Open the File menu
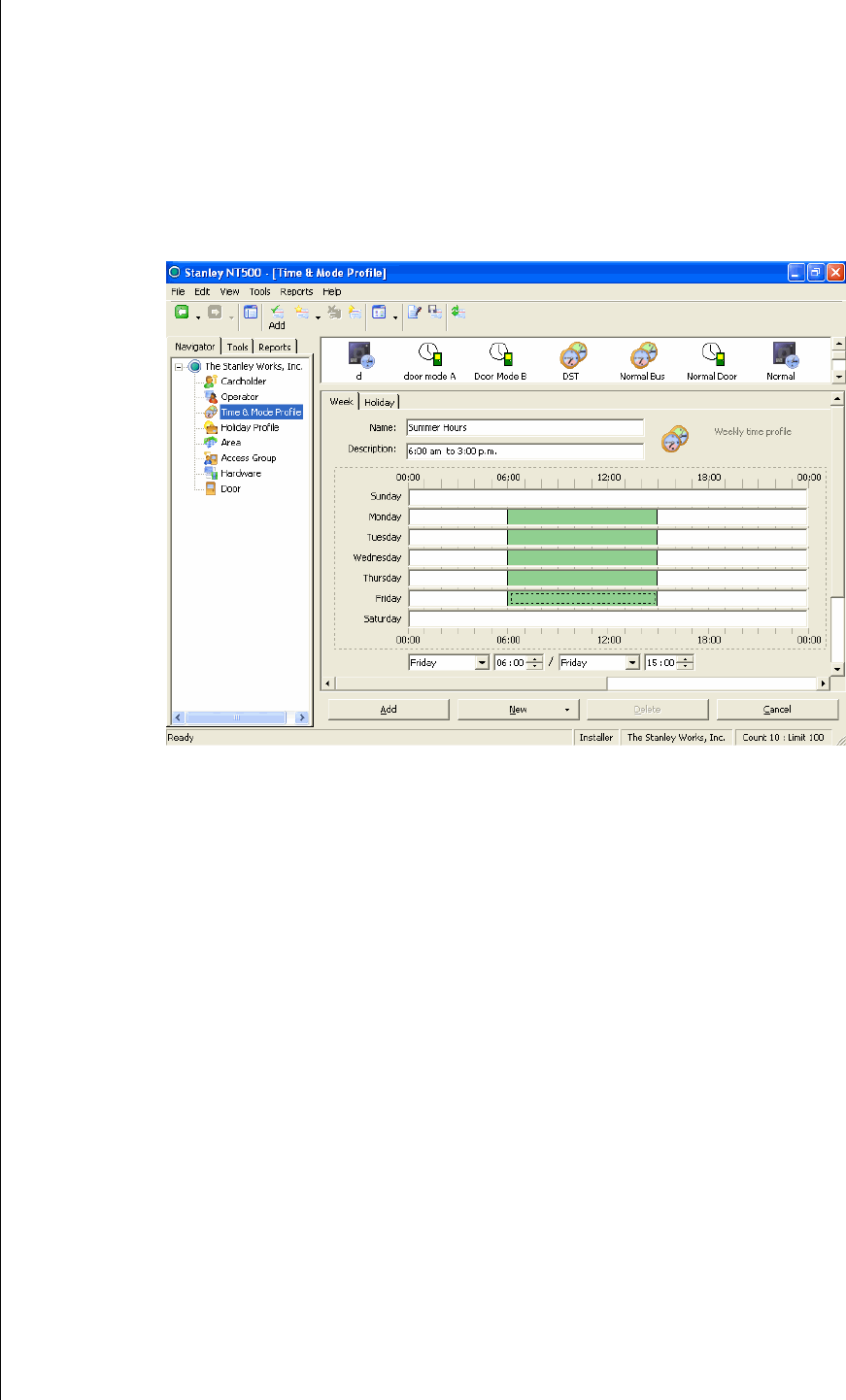Screen dimensions: 846x1400 [x=178, y=291]
